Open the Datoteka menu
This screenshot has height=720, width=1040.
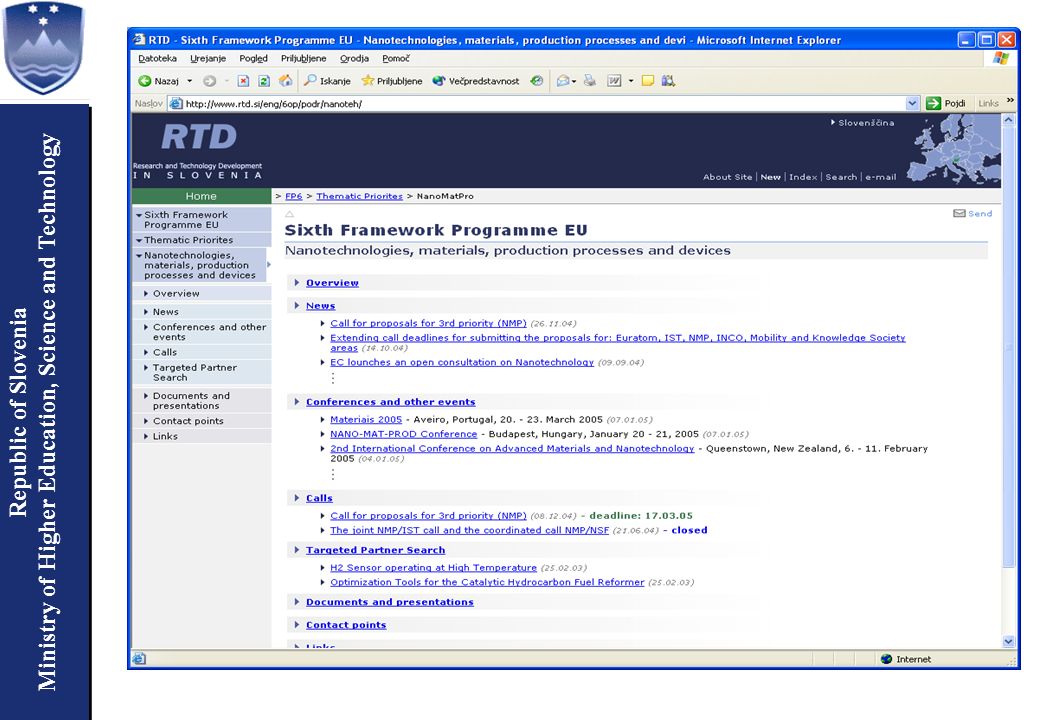point(157,58)
